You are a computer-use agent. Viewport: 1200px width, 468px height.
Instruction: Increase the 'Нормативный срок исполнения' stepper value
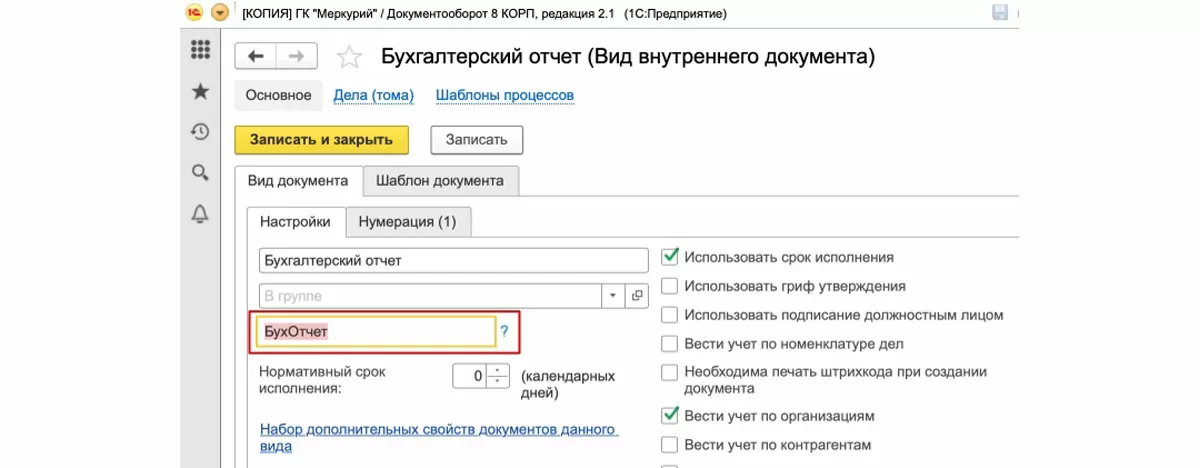click(x=498, y=371)
